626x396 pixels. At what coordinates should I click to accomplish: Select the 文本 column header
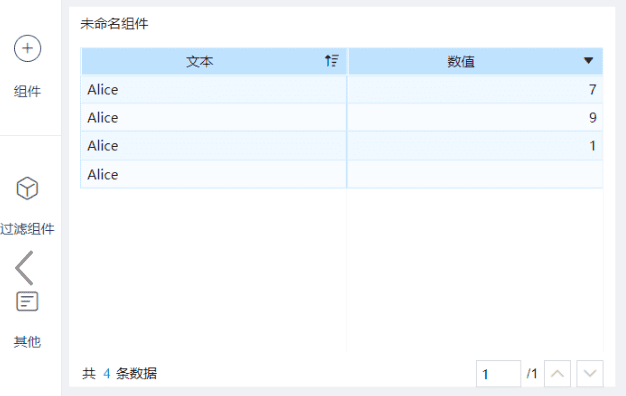tap(214, 61)
